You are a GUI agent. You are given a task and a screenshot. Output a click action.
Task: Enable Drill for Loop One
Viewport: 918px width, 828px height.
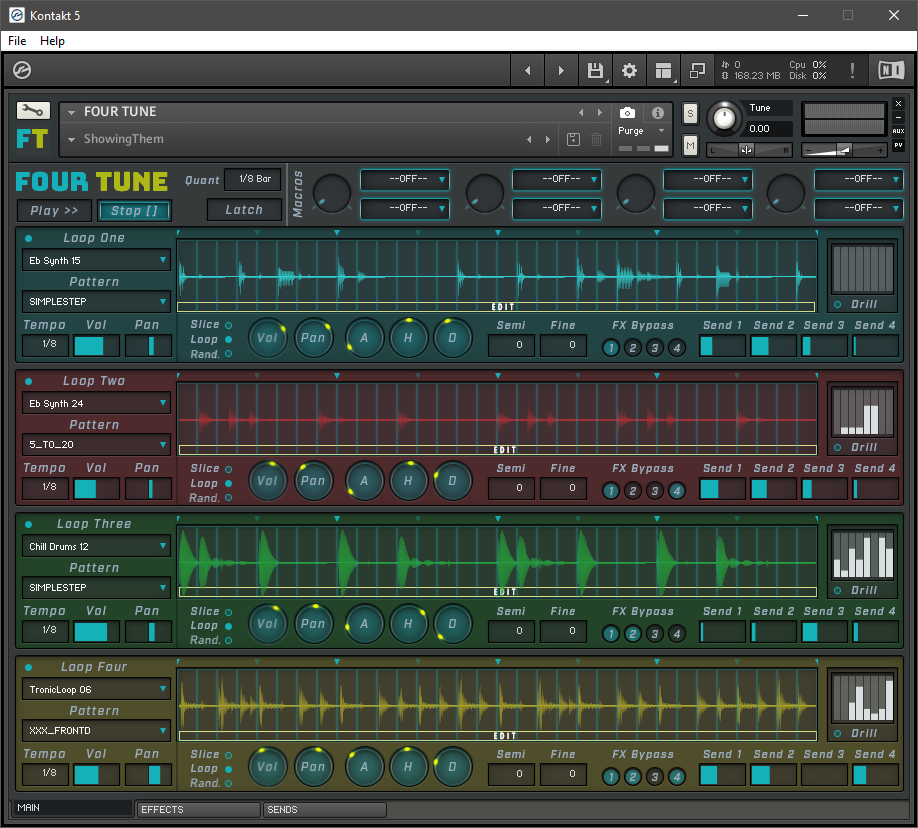click(837, 304)
